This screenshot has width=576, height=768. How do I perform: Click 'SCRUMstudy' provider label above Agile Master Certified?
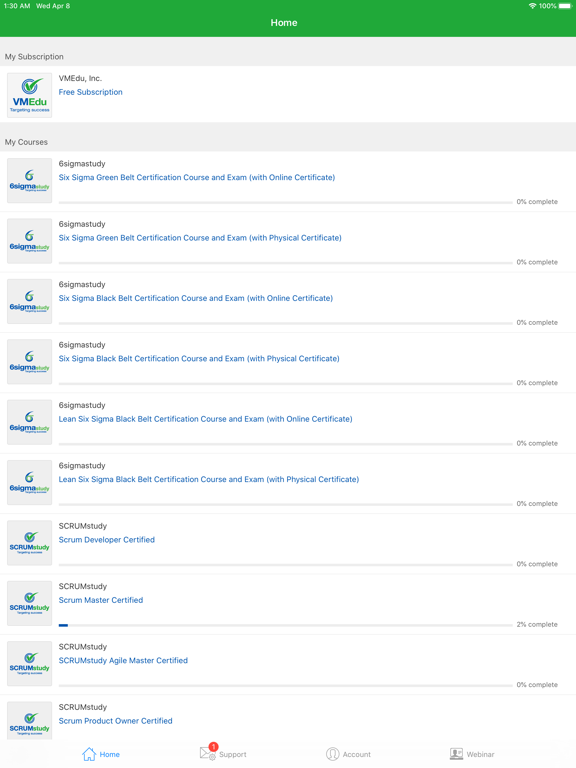(x=83, y=647)
